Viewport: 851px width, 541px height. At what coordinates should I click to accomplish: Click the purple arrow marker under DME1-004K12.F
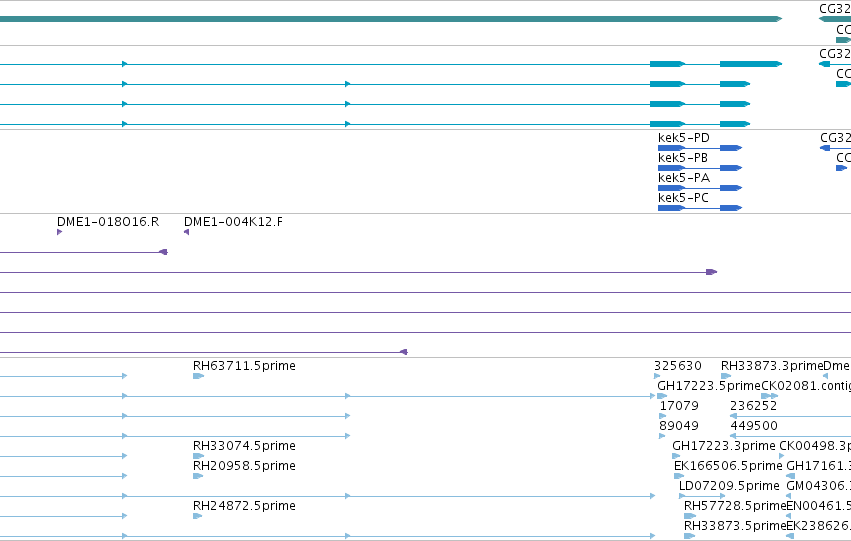point(186,232)
